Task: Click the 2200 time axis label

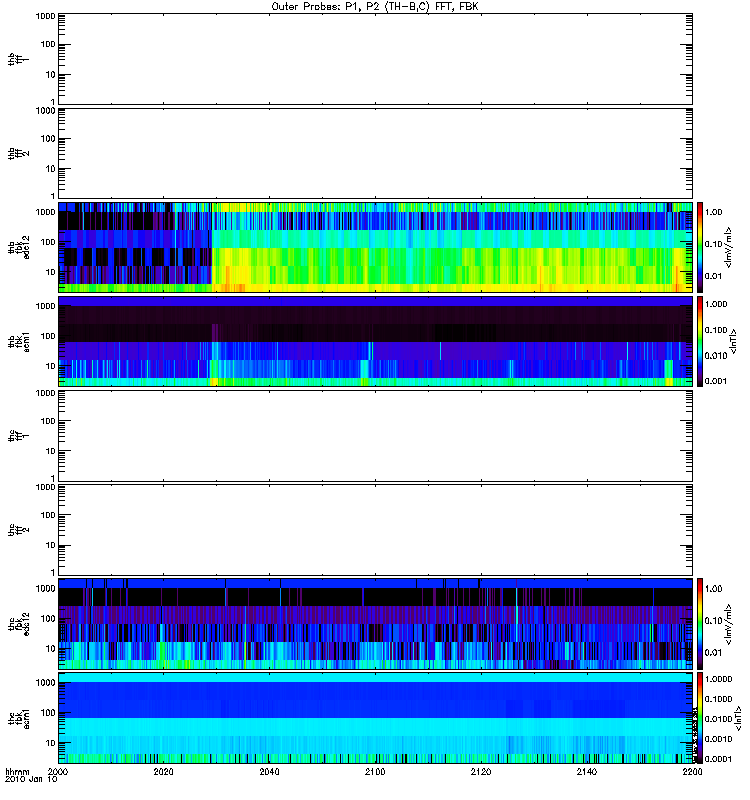Action: pyautogui.click(x=692, y=772)
